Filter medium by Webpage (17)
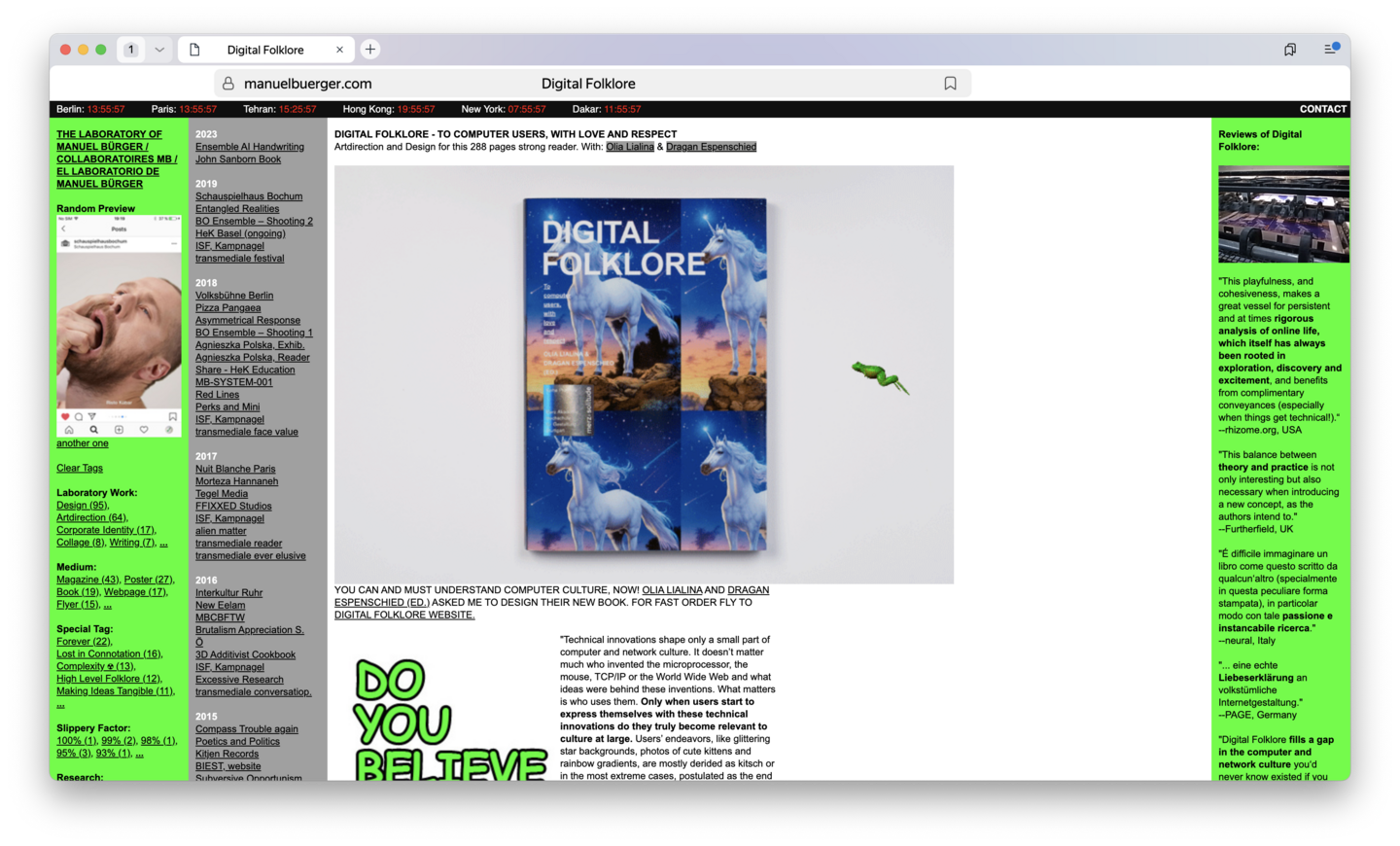Screen dimensions: 1400x846 135,592
